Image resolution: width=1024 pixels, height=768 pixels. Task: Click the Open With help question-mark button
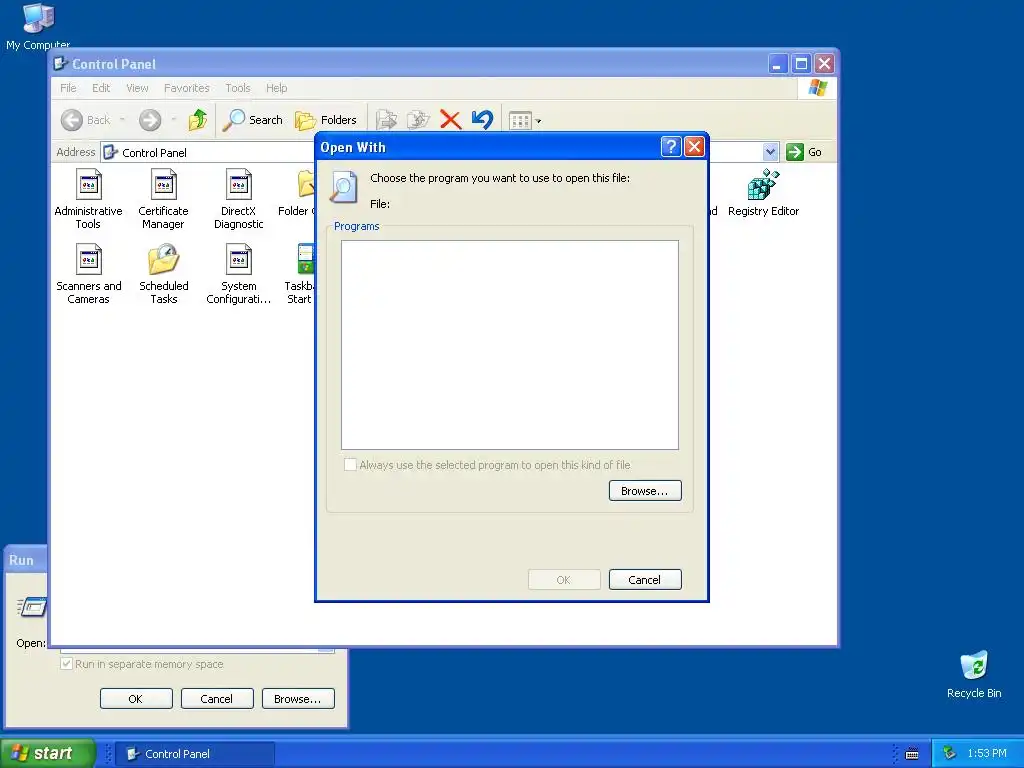pos(671,147)
